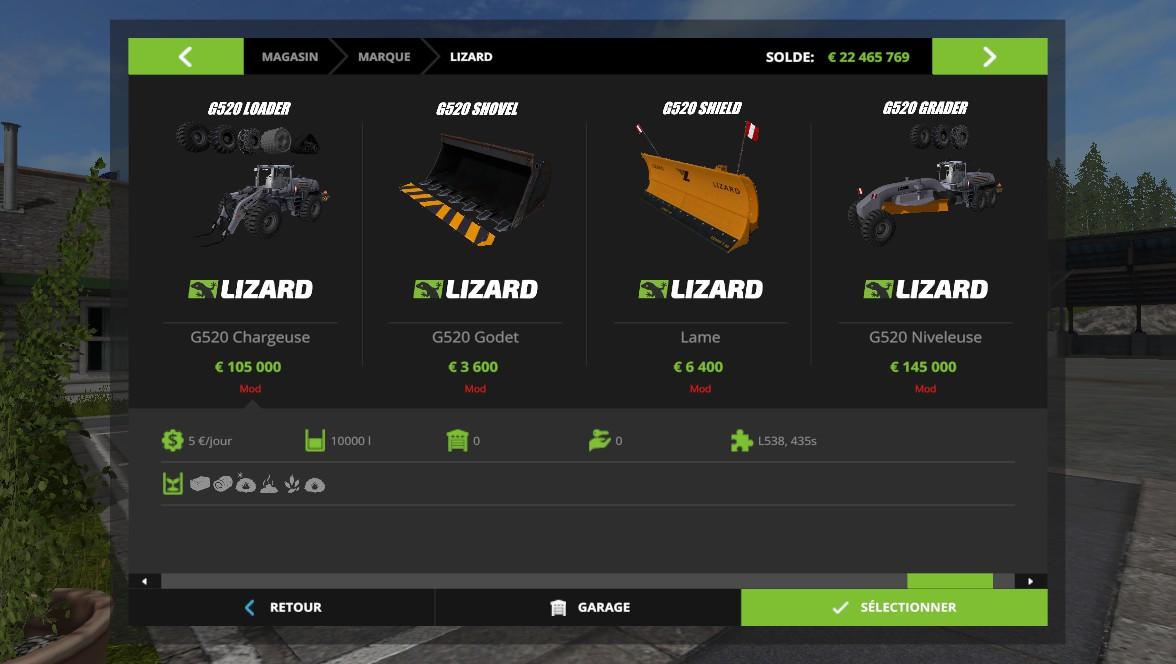The height and width of the screenshot is (664, 1176).
Task: Go to previous page with left chevron
Action: point(186,56)
